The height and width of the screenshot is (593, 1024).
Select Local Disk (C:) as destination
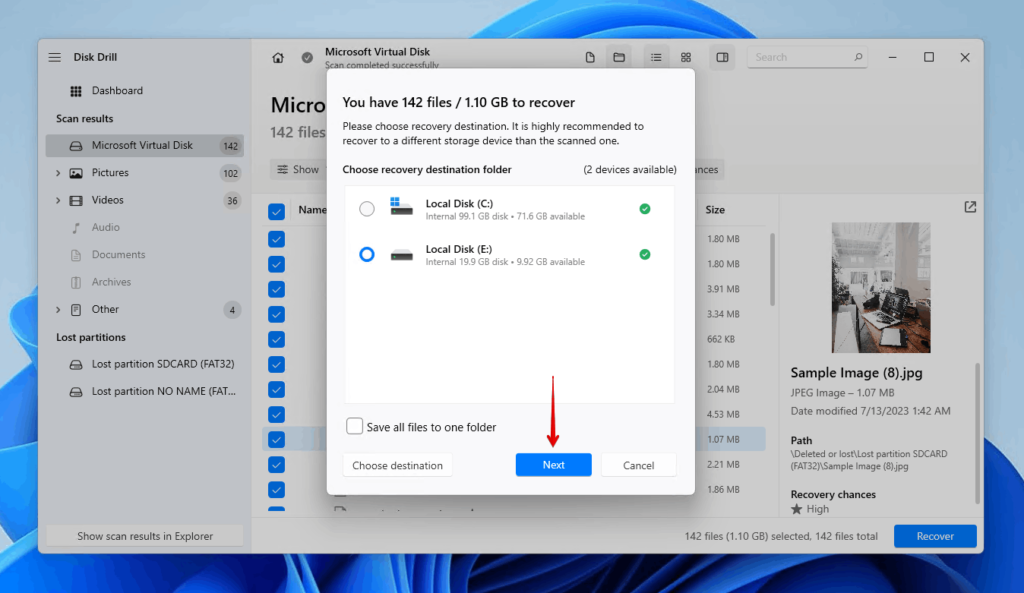tap(366, 209)
